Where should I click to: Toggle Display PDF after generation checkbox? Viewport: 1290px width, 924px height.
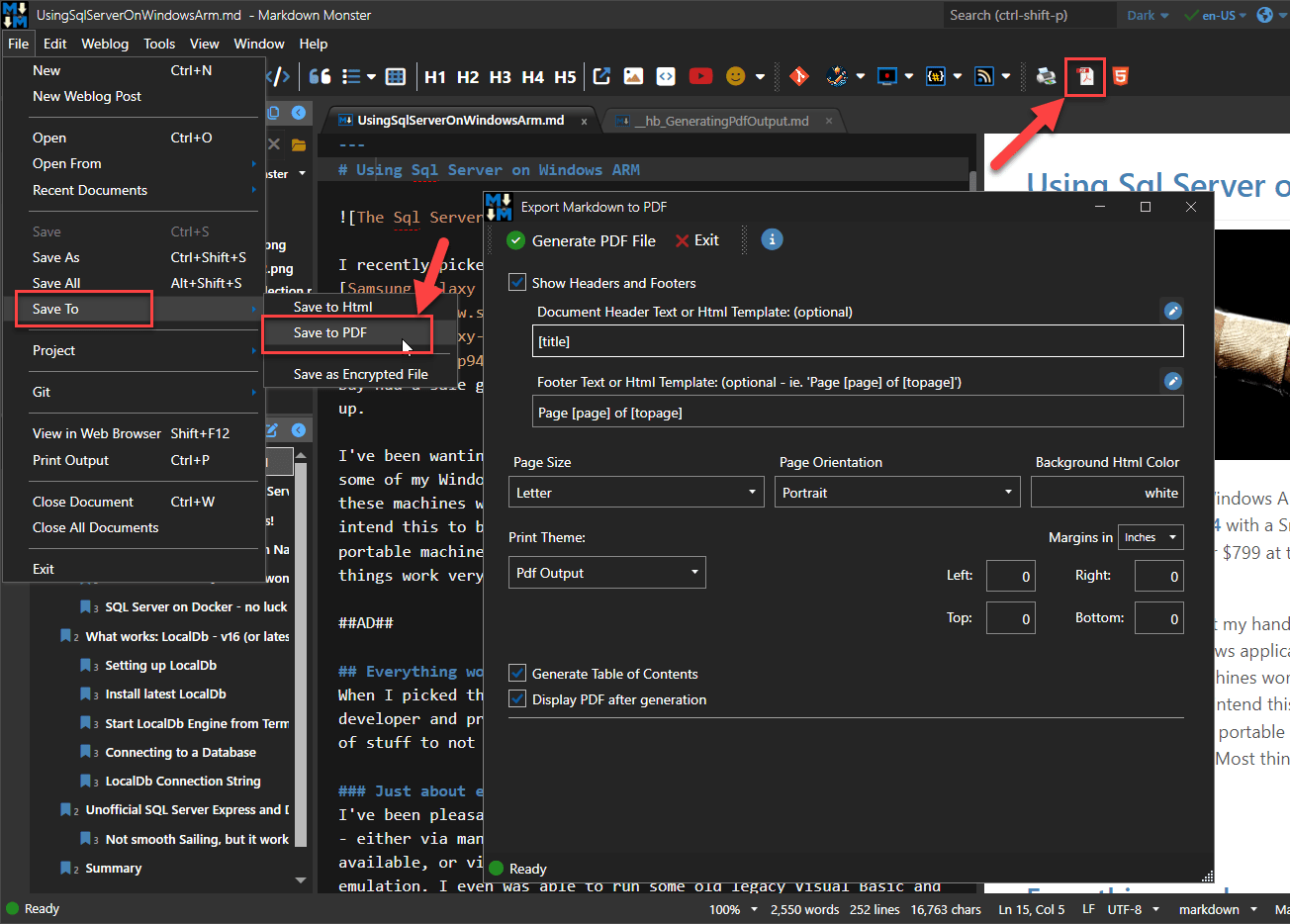click(x=517, y=698)
